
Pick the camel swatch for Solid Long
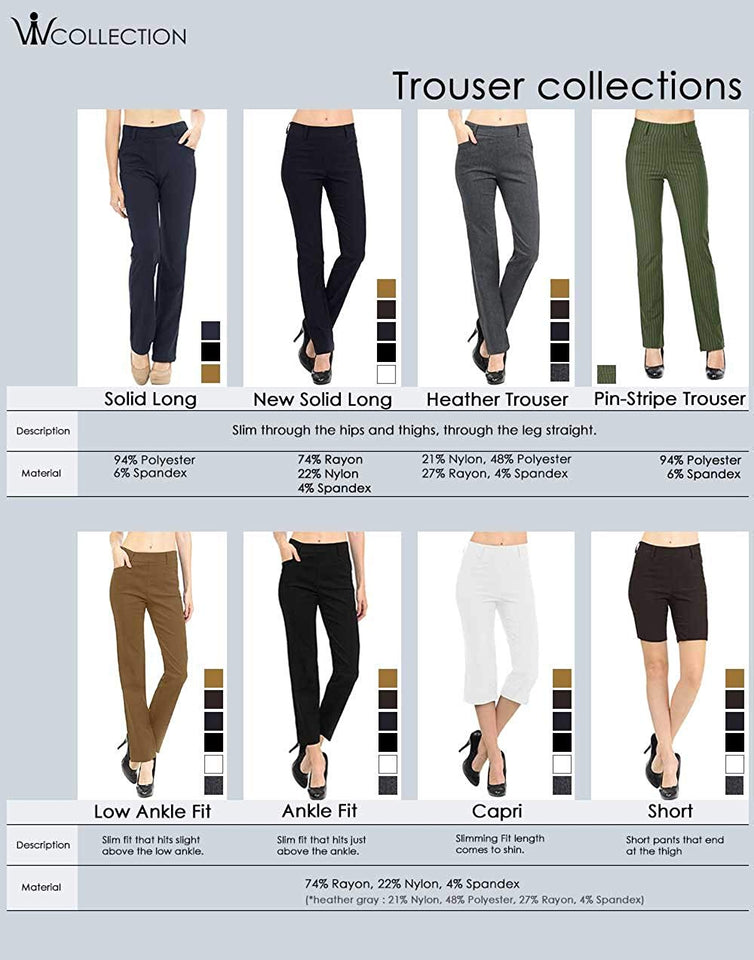(x=211, y=373)
